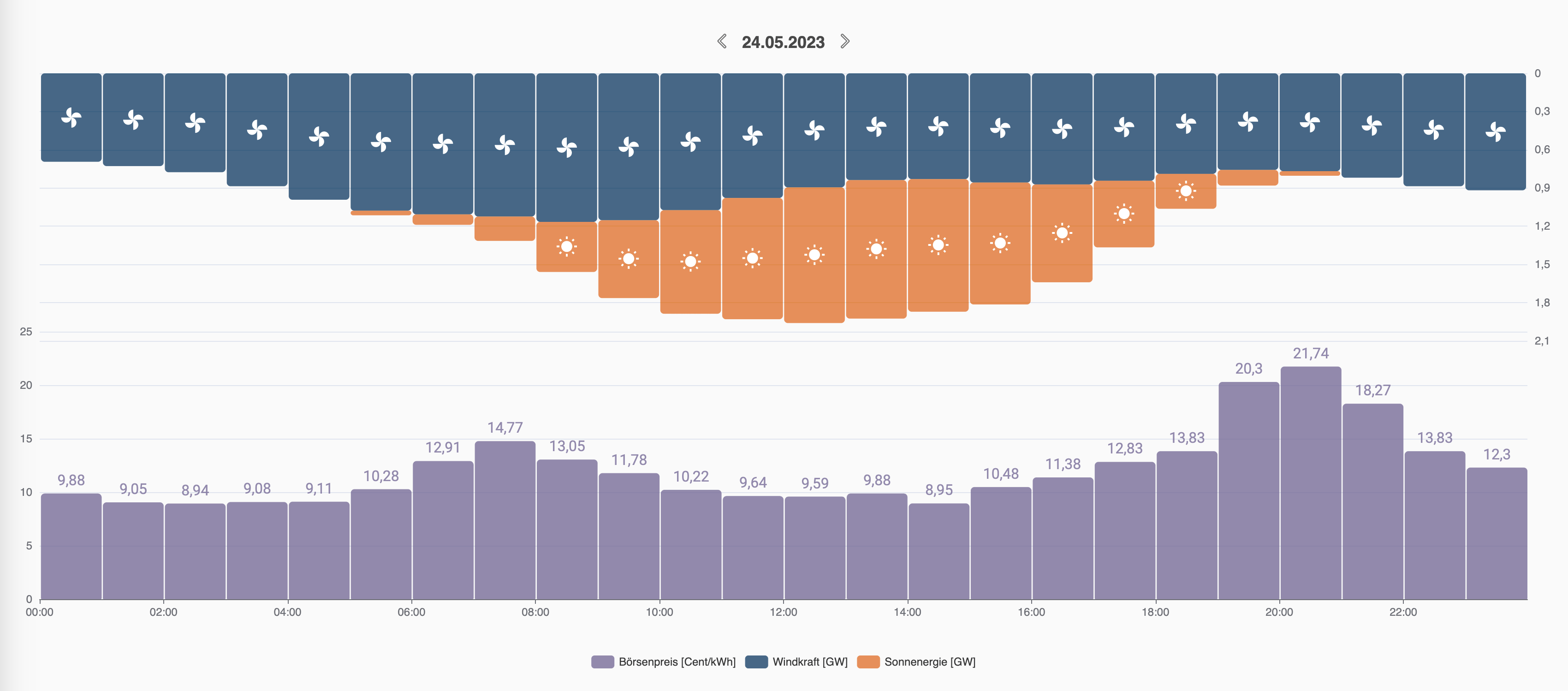The image size is (1568, 691).
Task: Click the next day arrow
Action: coord(845,42)
